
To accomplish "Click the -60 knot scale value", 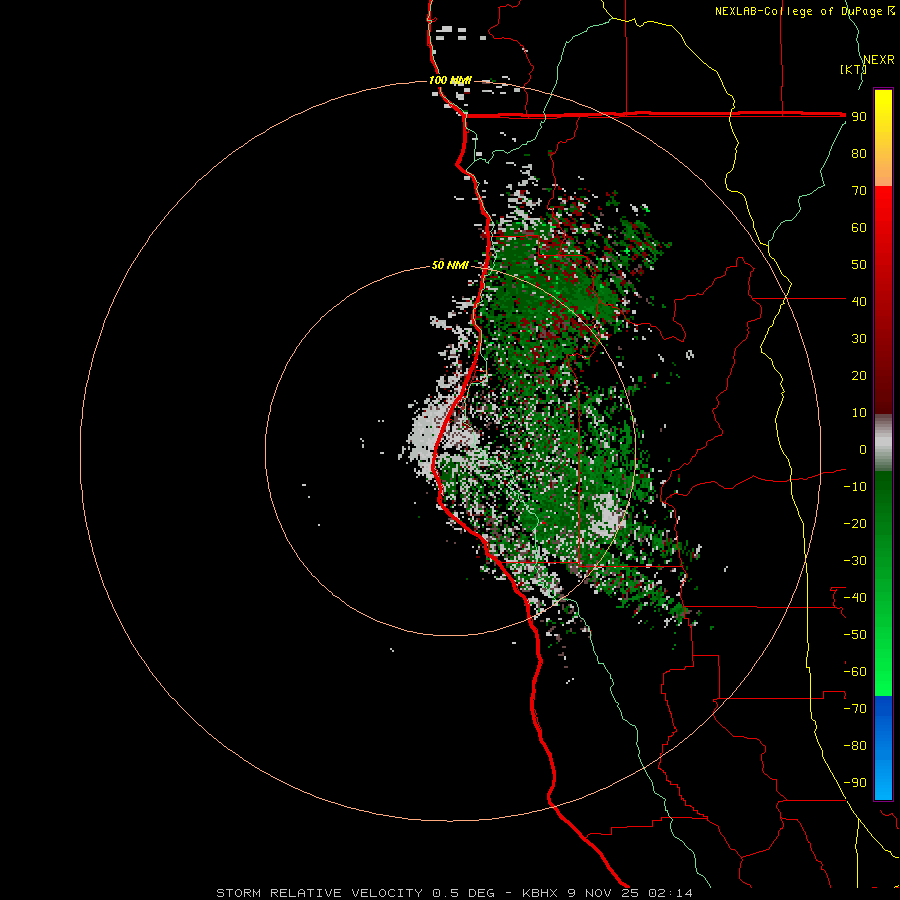I will pyautogui.click(x=855, y=672).
